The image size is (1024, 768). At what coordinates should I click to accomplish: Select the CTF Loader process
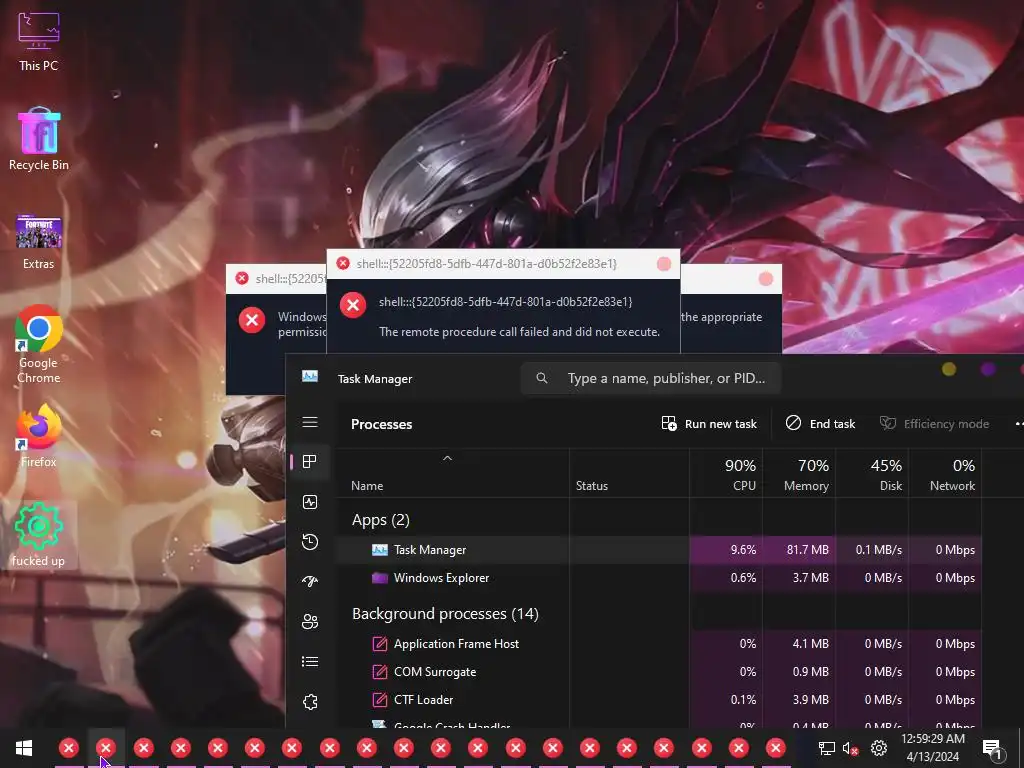pos(659,700)
